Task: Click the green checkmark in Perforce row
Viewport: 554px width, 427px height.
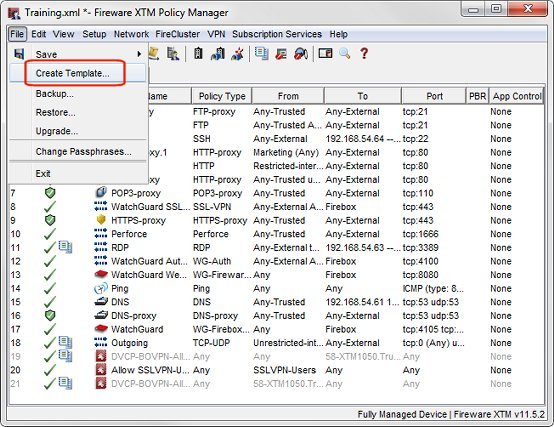Action: (x=50, y=234)
